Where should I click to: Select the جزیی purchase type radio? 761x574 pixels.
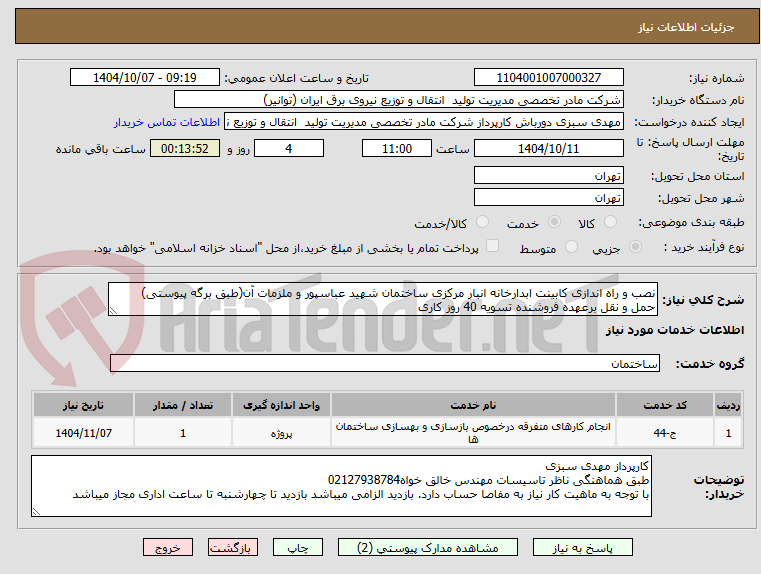pyautogui.click(x=635, y=247)
